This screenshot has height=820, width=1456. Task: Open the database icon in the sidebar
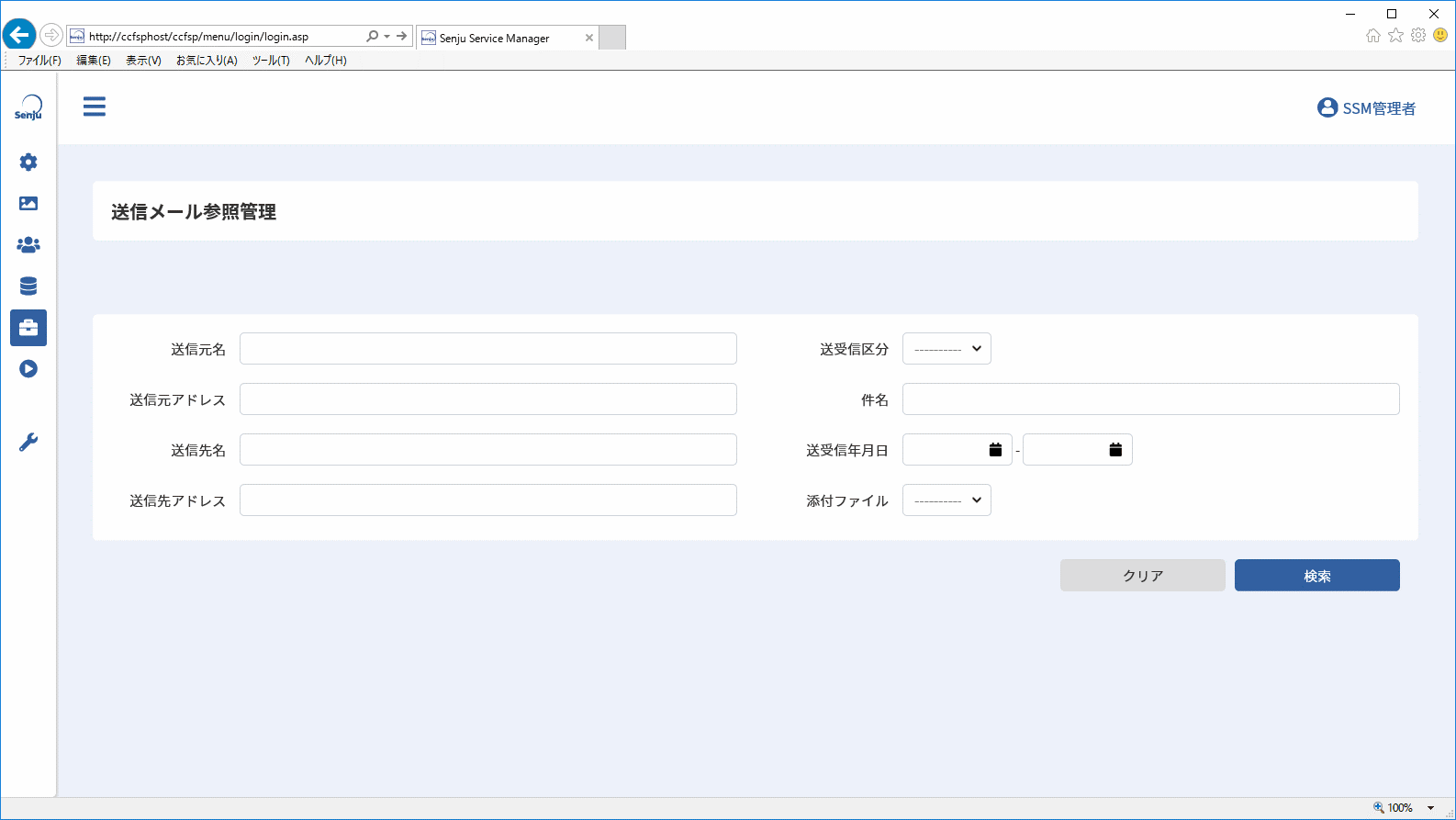point(28,286)
